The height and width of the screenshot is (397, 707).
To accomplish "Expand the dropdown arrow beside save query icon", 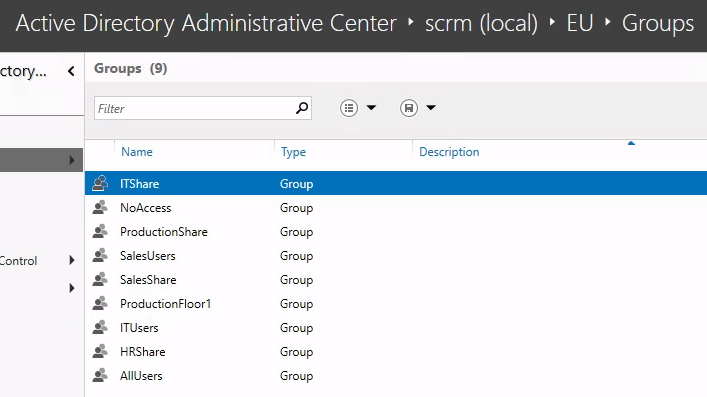I will click(x=431, y=107).
